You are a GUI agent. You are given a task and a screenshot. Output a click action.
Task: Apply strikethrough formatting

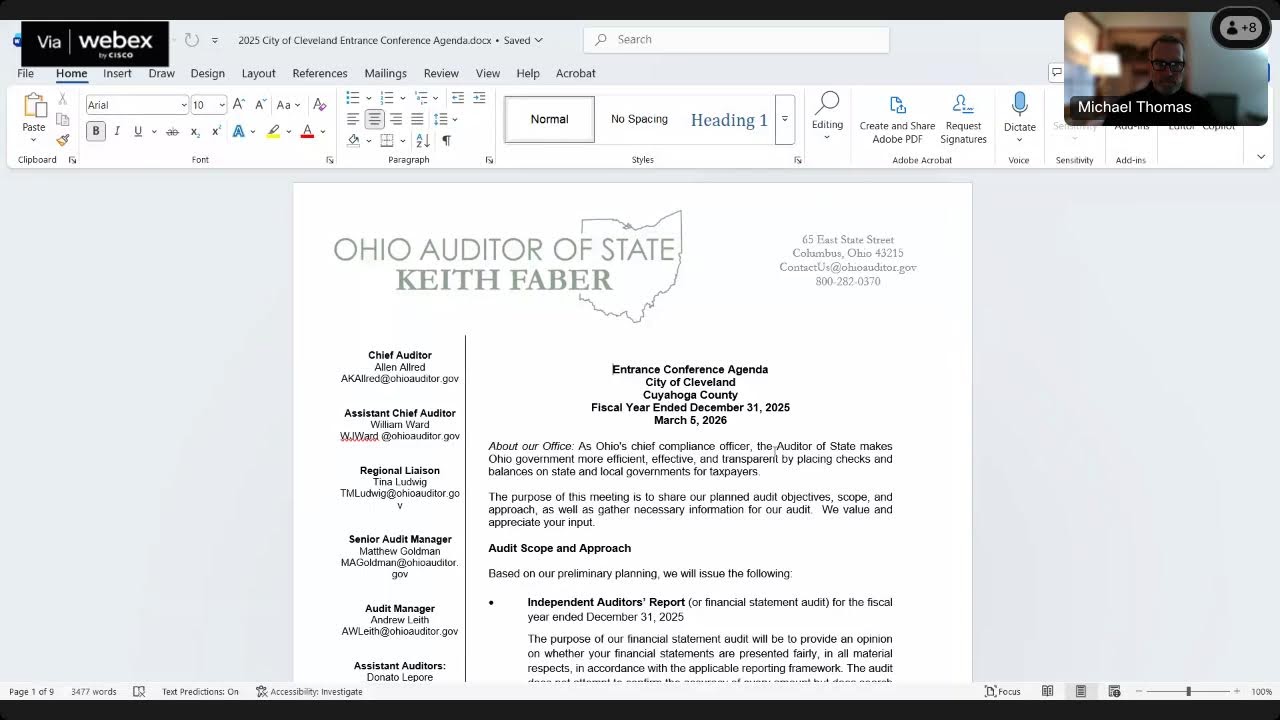[x=172, y=132]
